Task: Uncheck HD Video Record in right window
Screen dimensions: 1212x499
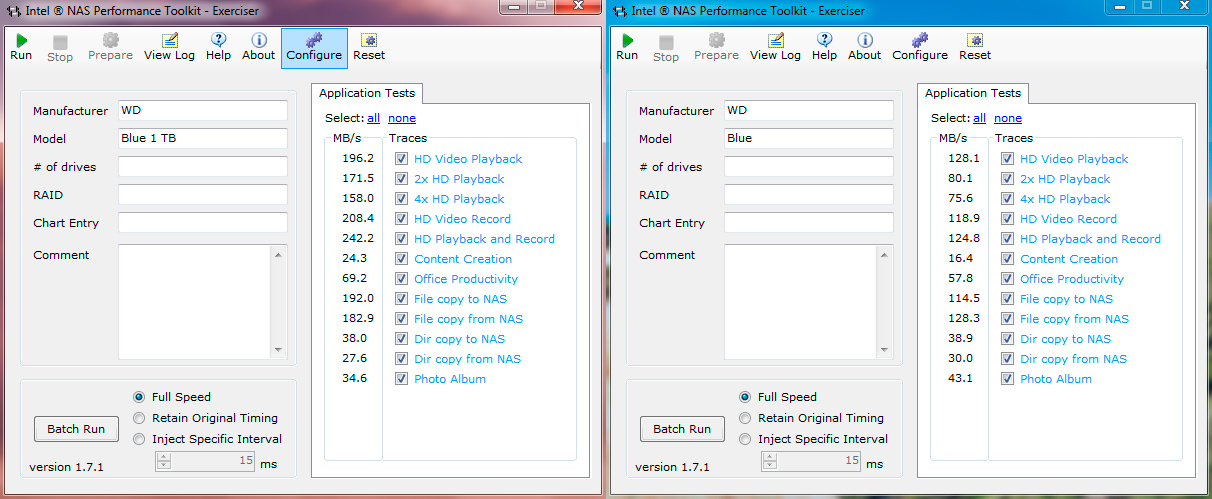Action: 1007,219
